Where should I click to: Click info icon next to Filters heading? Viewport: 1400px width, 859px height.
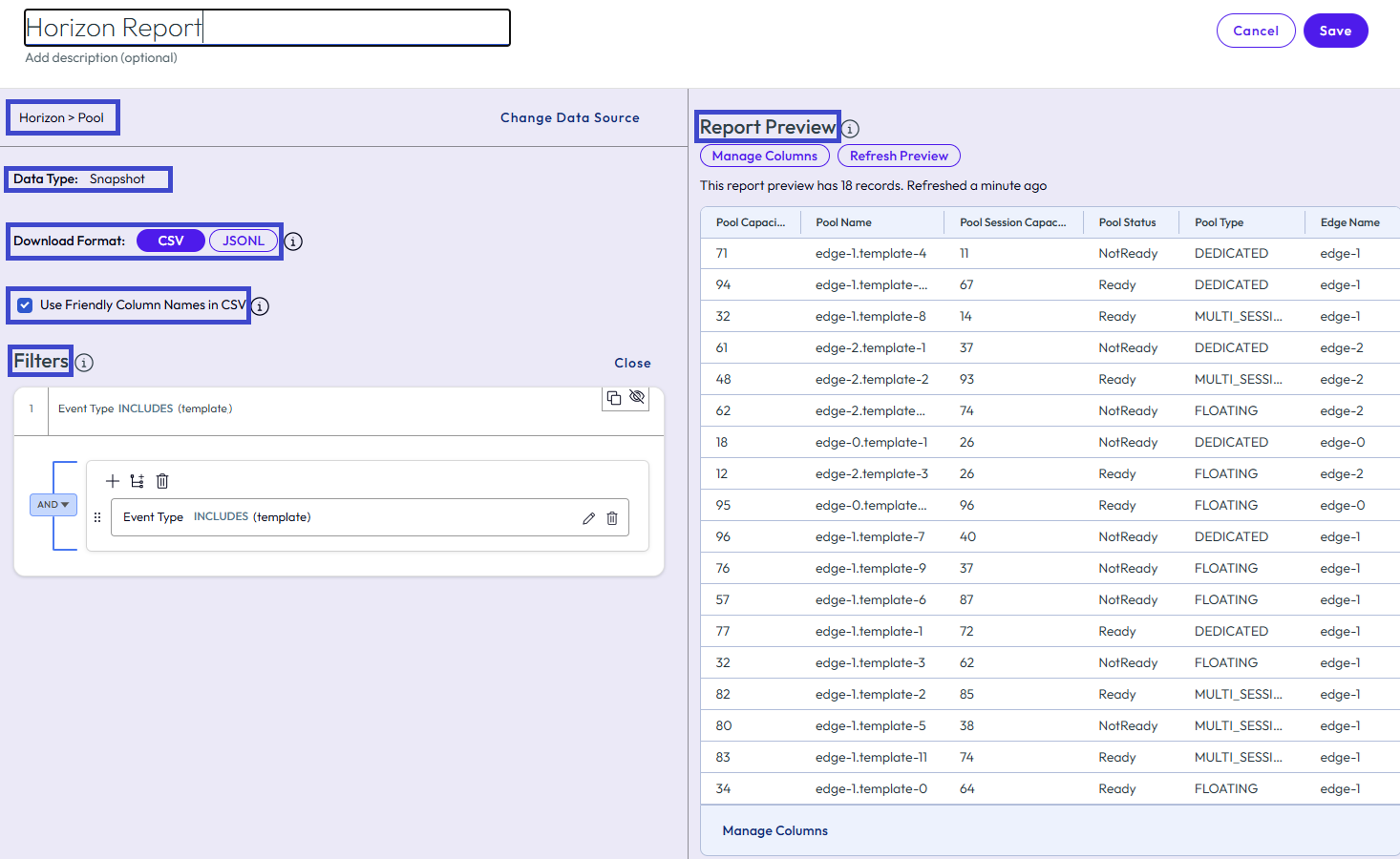coord(84,363)
